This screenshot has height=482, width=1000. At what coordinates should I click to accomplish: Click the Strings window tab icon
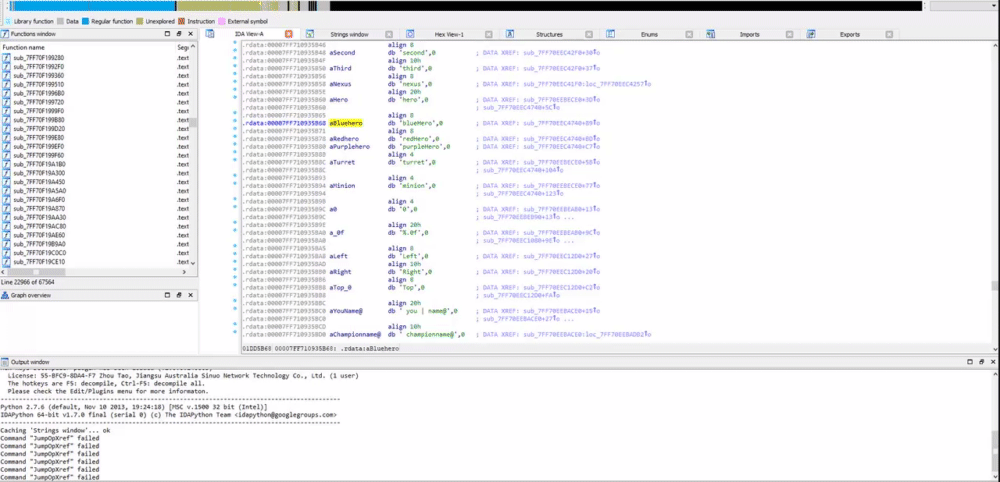point(309,34)
